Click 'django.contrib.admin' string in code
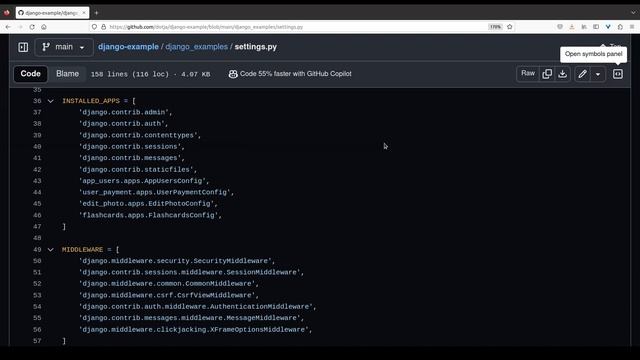This screenshot has width=640, height=360. click(124, 112)
